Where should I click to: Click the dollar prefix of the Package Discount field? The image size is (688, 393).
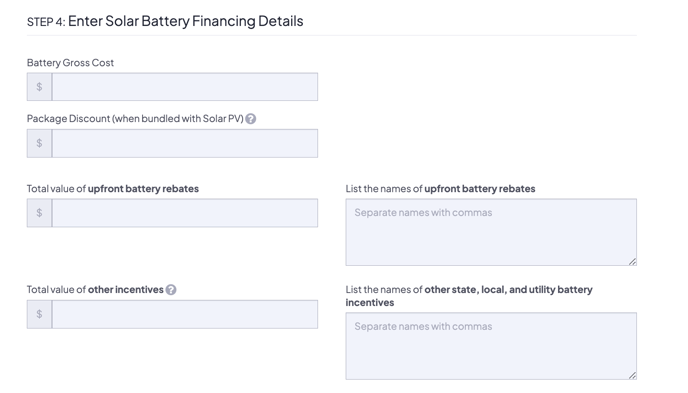point(39,143)
